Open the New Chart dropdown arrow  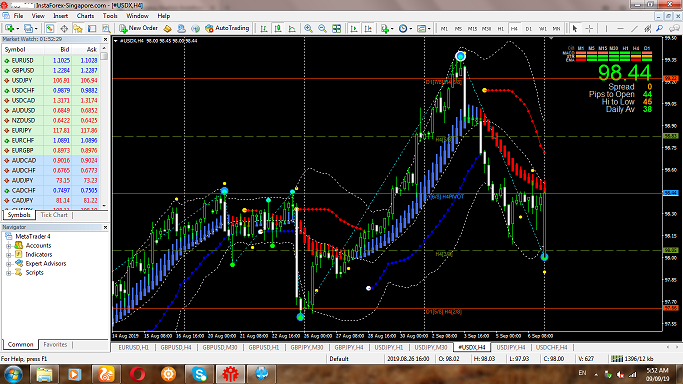[x=17, y=29]
